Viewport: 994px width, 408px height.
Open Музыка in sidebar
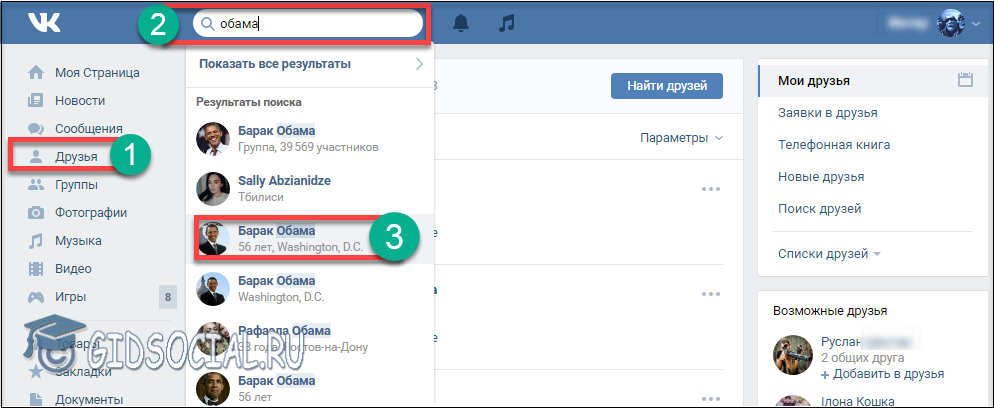coord(78,241)
